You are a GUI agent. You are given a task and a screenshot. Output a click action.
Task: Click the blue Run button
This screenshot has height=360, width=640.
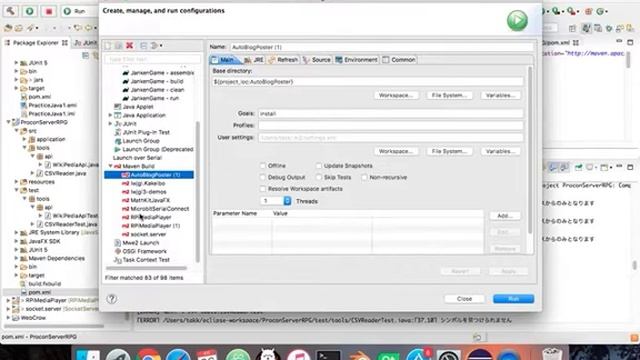[513, 299]
